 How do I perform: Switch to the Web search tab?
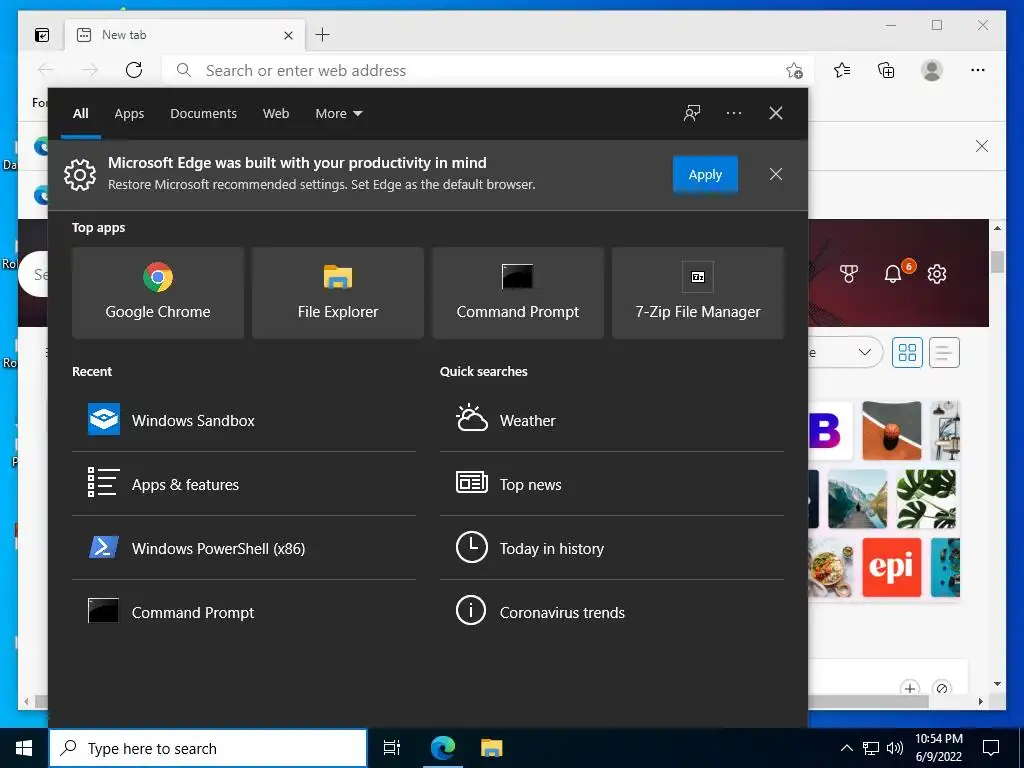pos(276,114)
